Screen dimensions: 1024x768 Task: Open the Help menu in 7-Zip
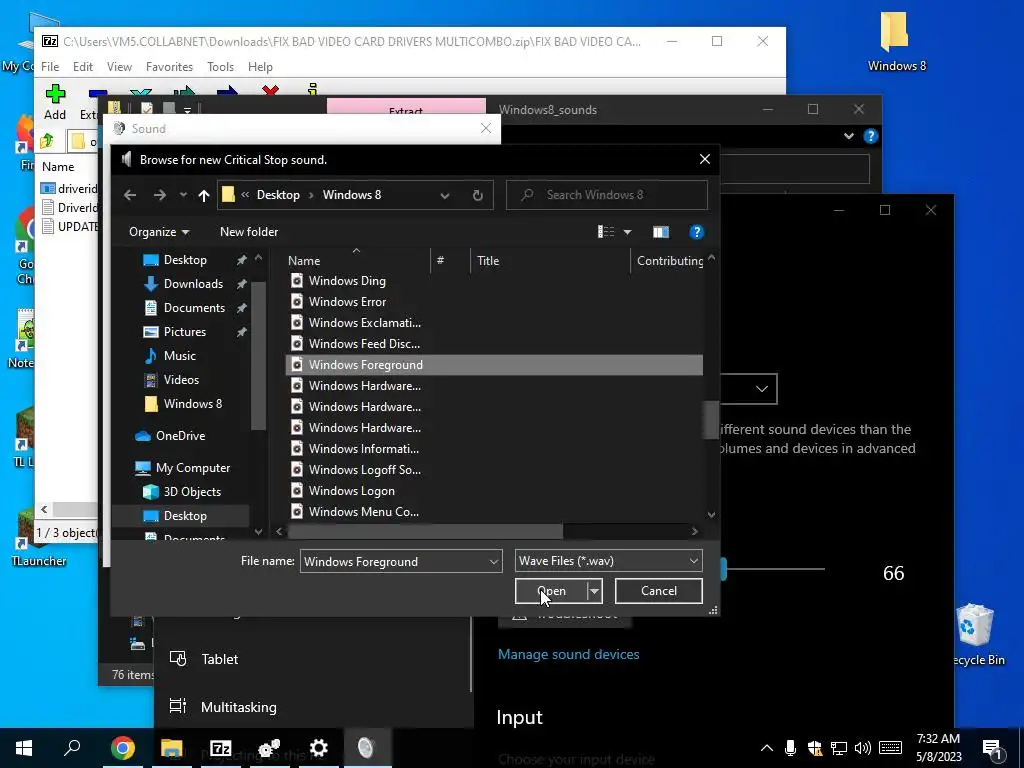(x=260, y=67)
